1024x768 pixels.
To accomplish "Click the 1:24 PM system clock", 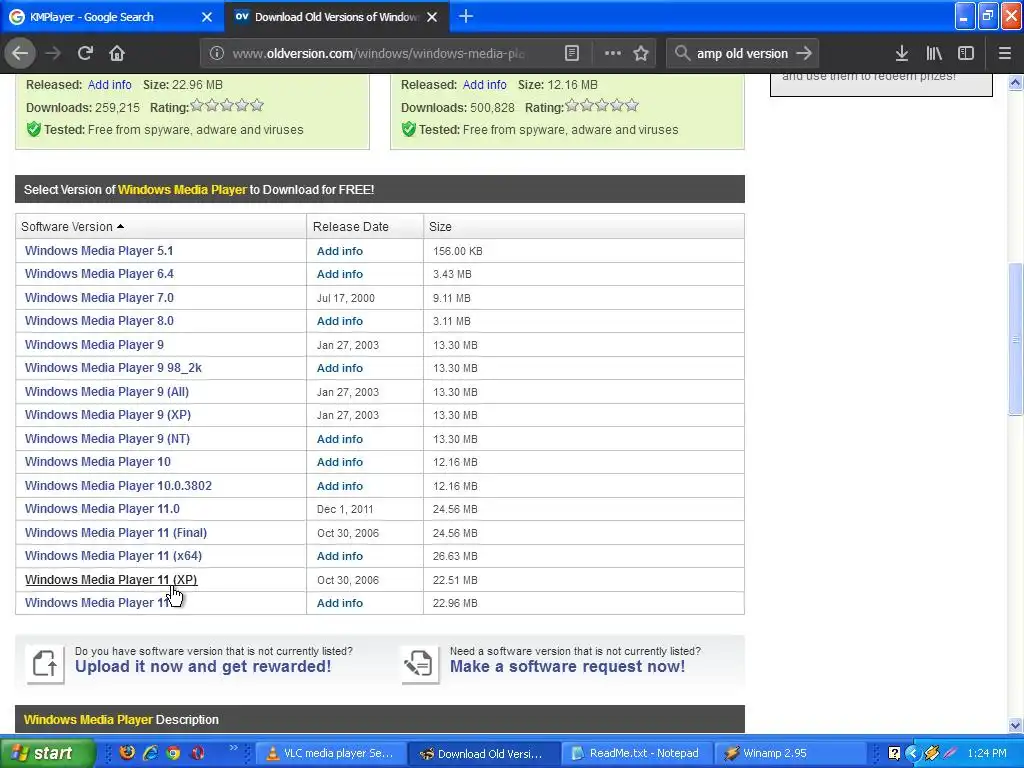I will (987, 753).
